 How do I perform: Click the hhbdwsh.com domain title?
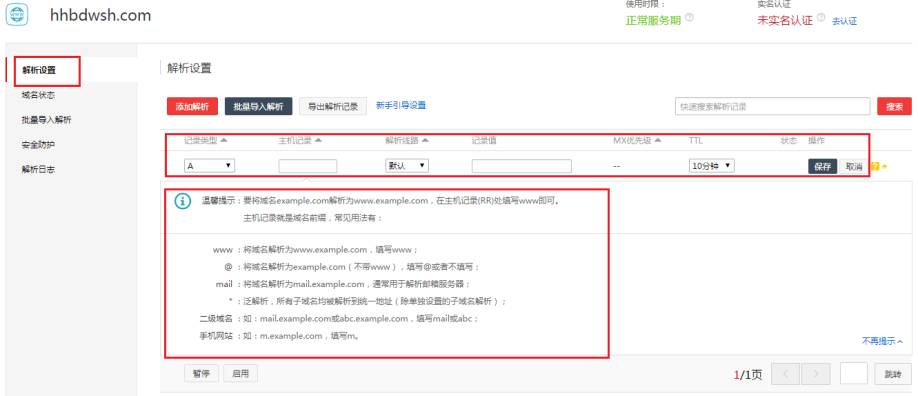click(x=101, y=15)
